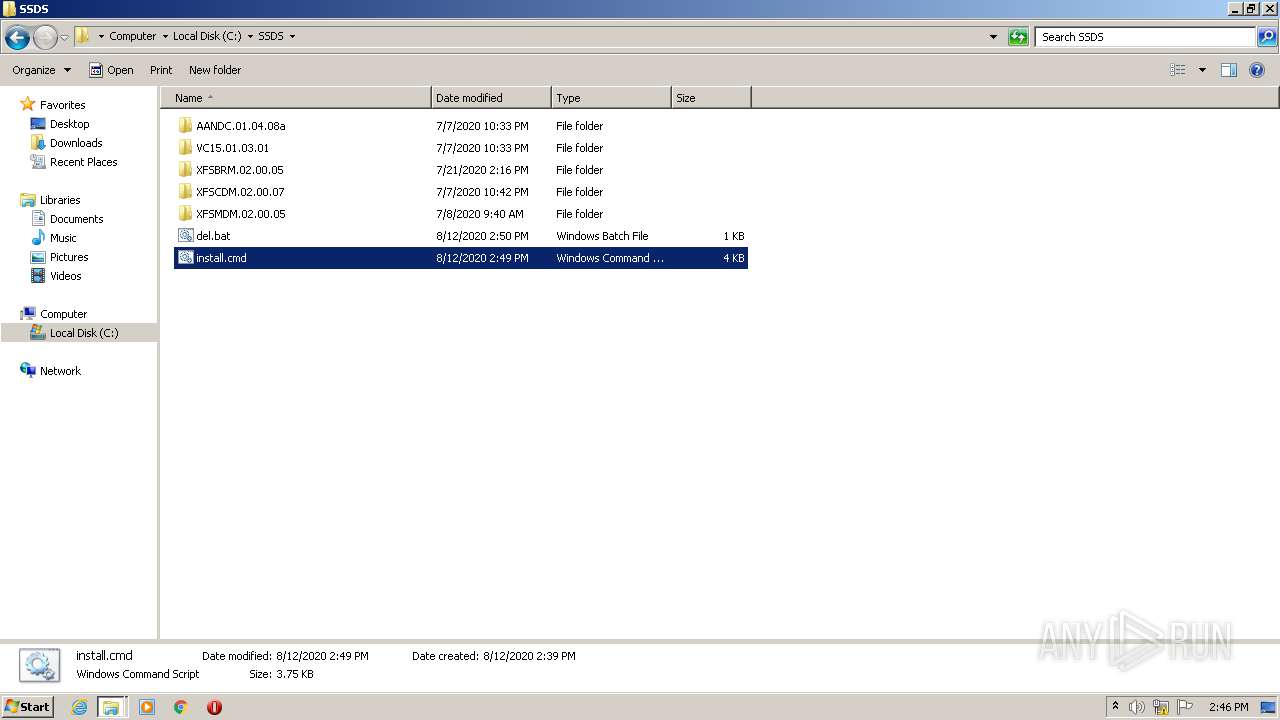Click the taskbar clock showing 2:46 PM
This screenshot has width=1280, height=720.
click(1228, 707)
